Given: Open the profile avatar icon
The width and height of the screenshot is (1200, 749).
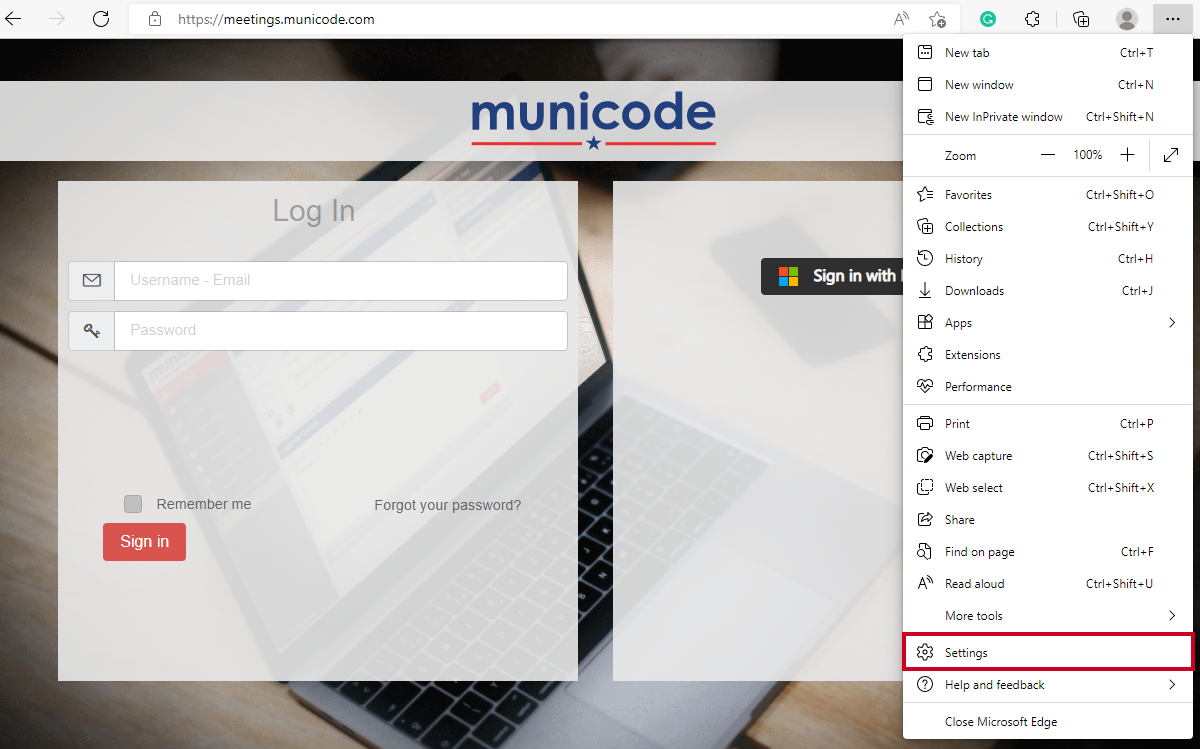Looking at the screenshot, I should pyautogui.click(x=1127, y=19).
